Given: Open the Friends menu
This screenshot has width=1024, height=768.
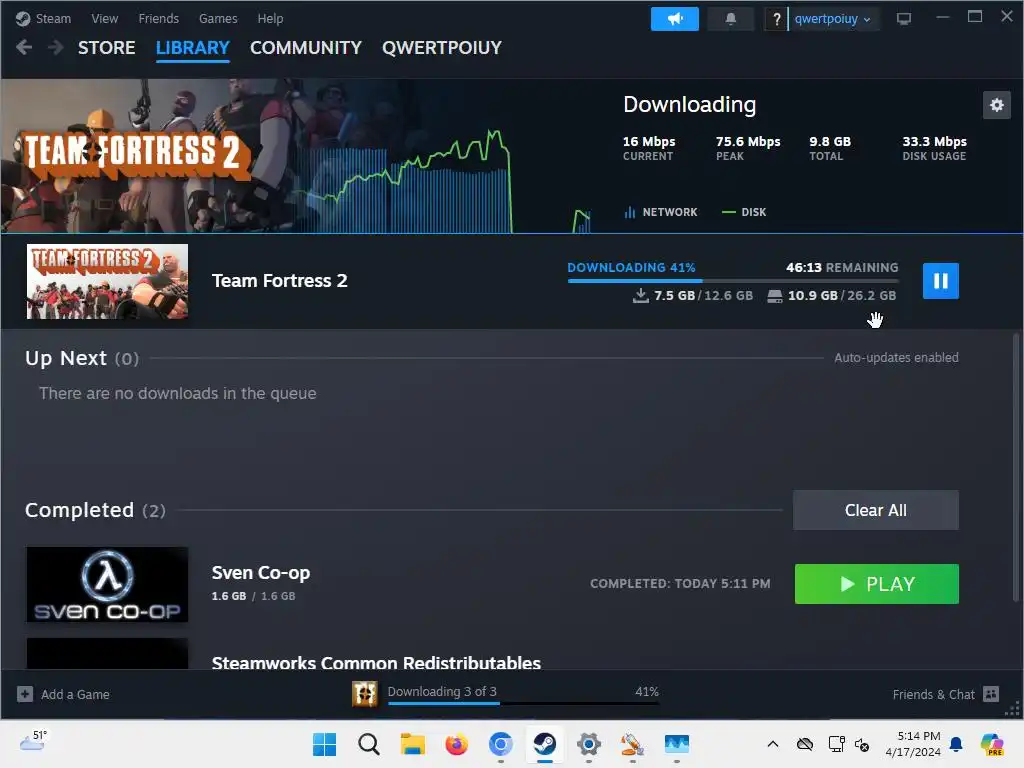Looking at the screenshot, I should (x=159, y=19).
